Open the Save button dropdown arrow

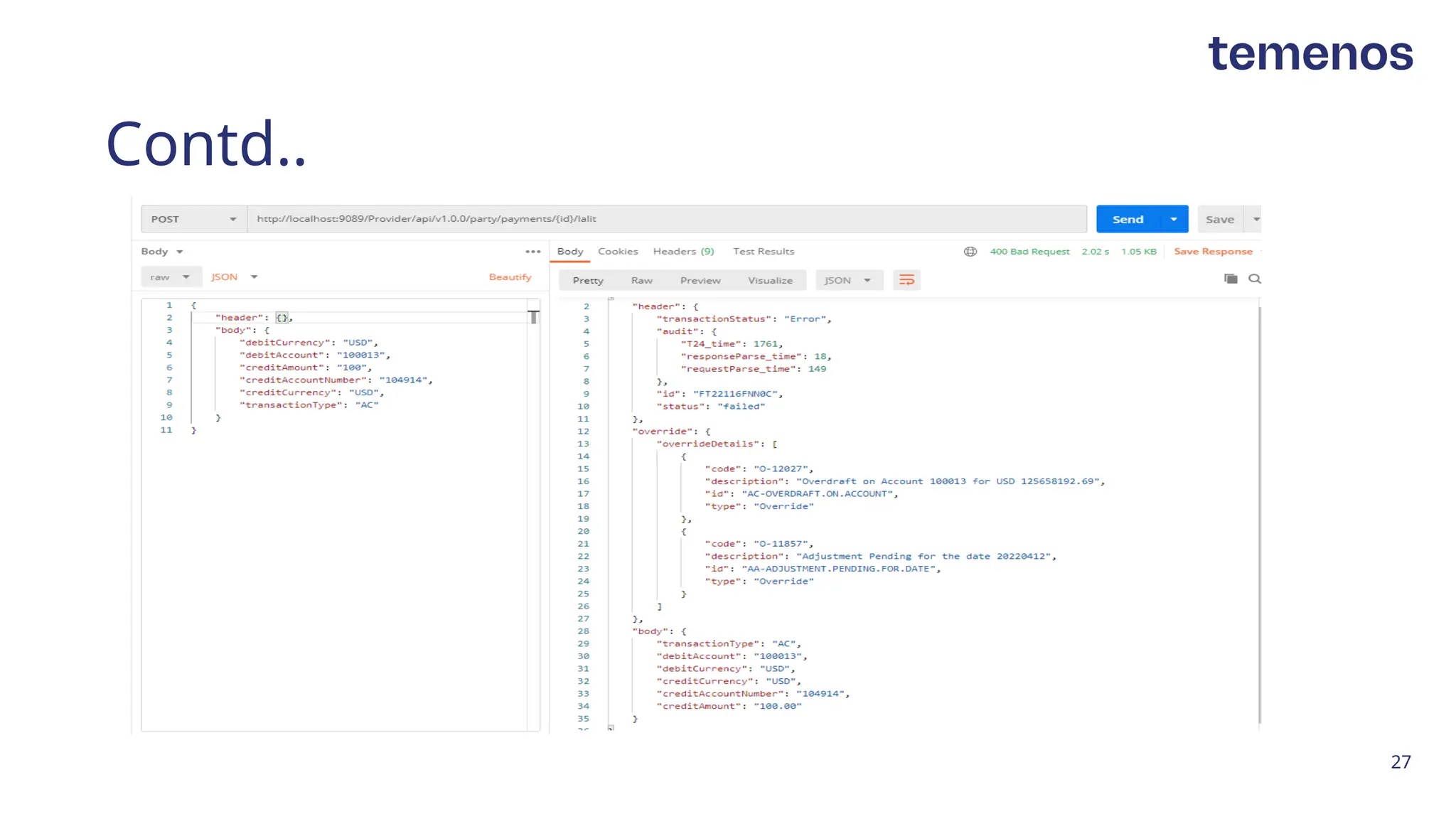pos(1256,219)
